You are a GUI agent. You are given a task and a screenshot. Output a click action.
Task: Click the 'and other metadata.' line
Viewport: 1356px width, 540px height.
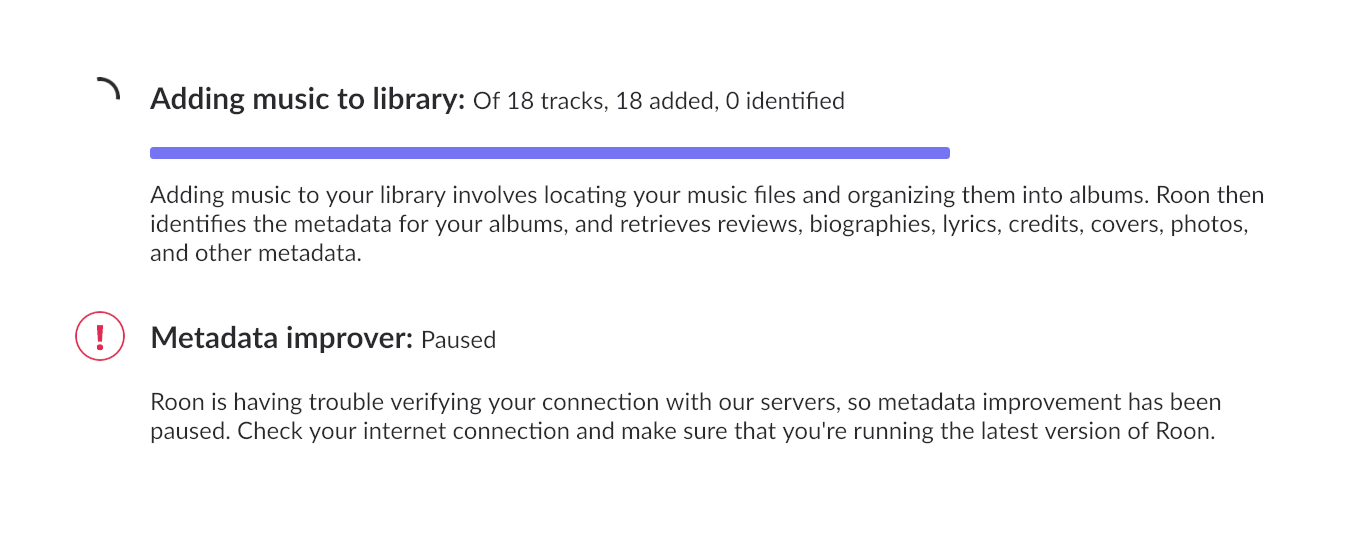click(255, 253)
